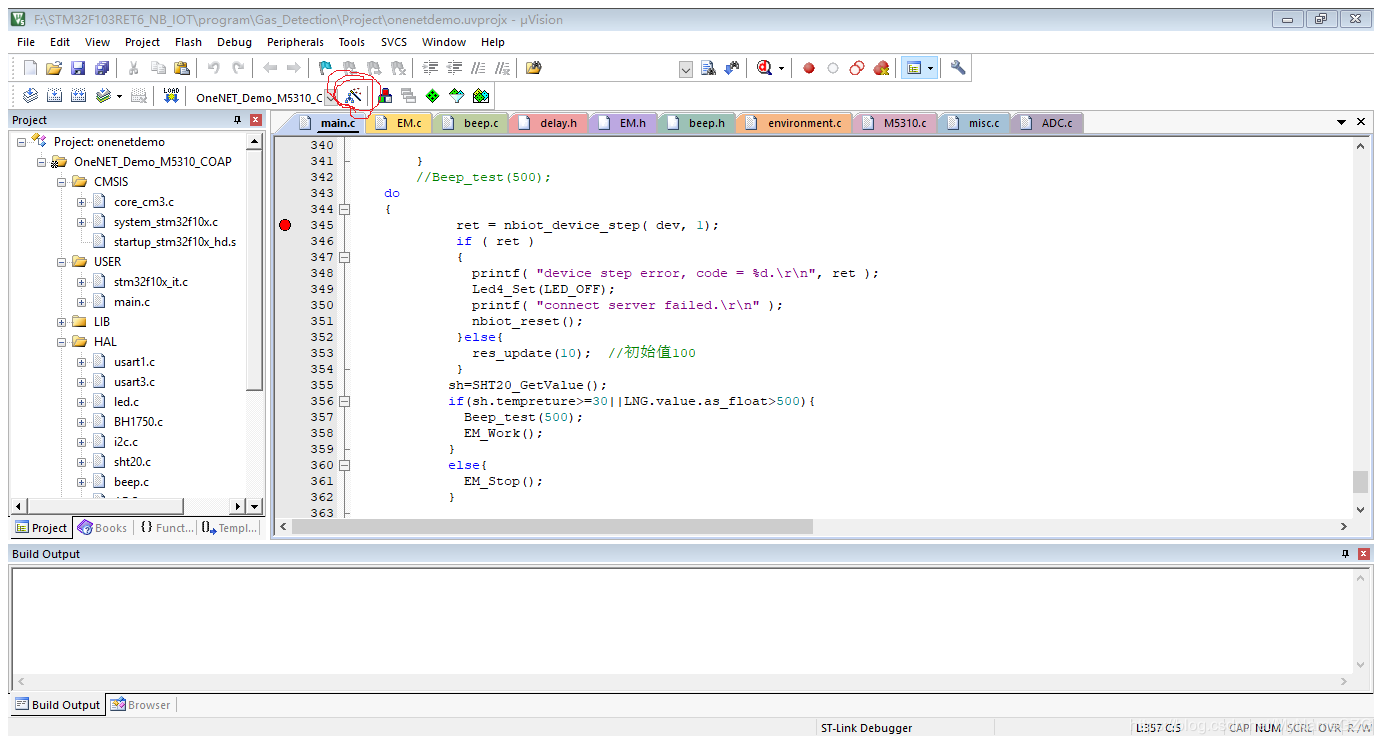The height and width of the screenshot is (744, 1382).
Task: Open the Configuration wrench icon
Action: click(958, 68)
